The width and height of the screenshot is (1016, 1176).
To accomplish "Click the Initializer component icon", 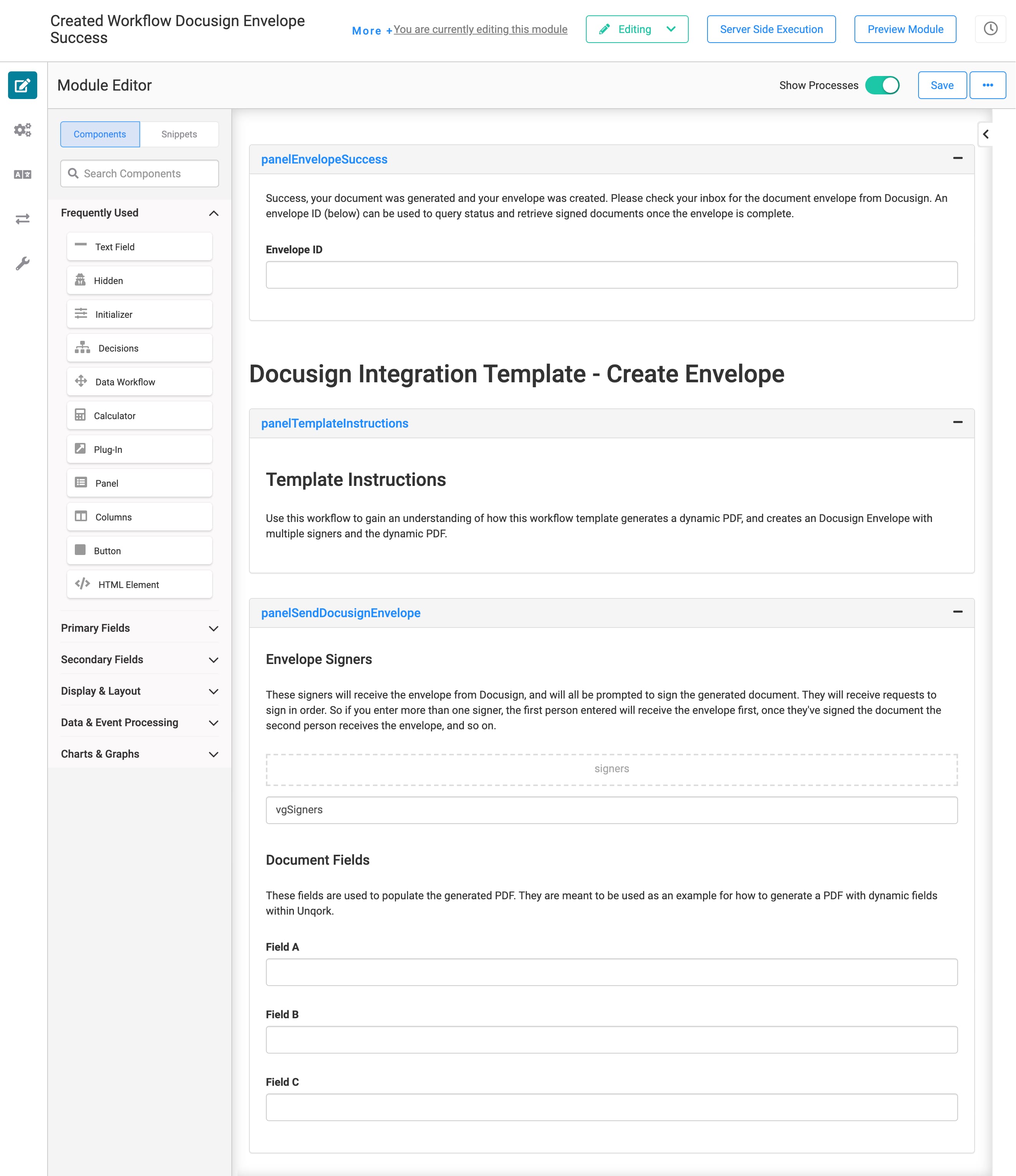I will (x=81, y=313).
